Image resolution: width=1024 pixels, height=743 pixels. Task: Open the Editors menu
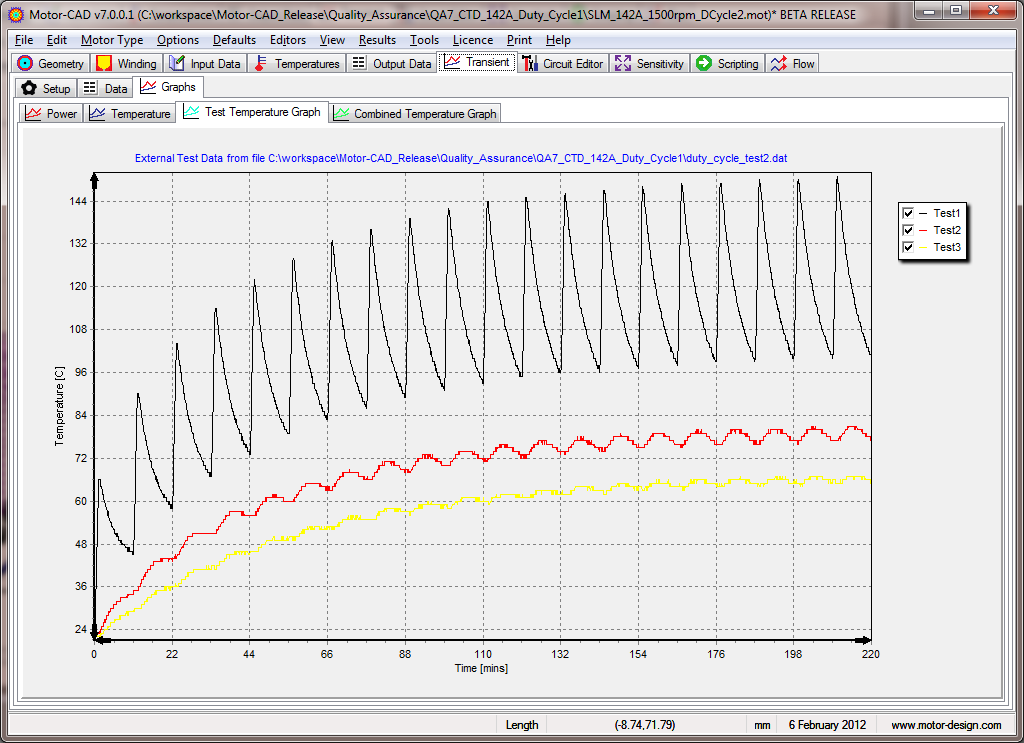(x=288, y=40)
